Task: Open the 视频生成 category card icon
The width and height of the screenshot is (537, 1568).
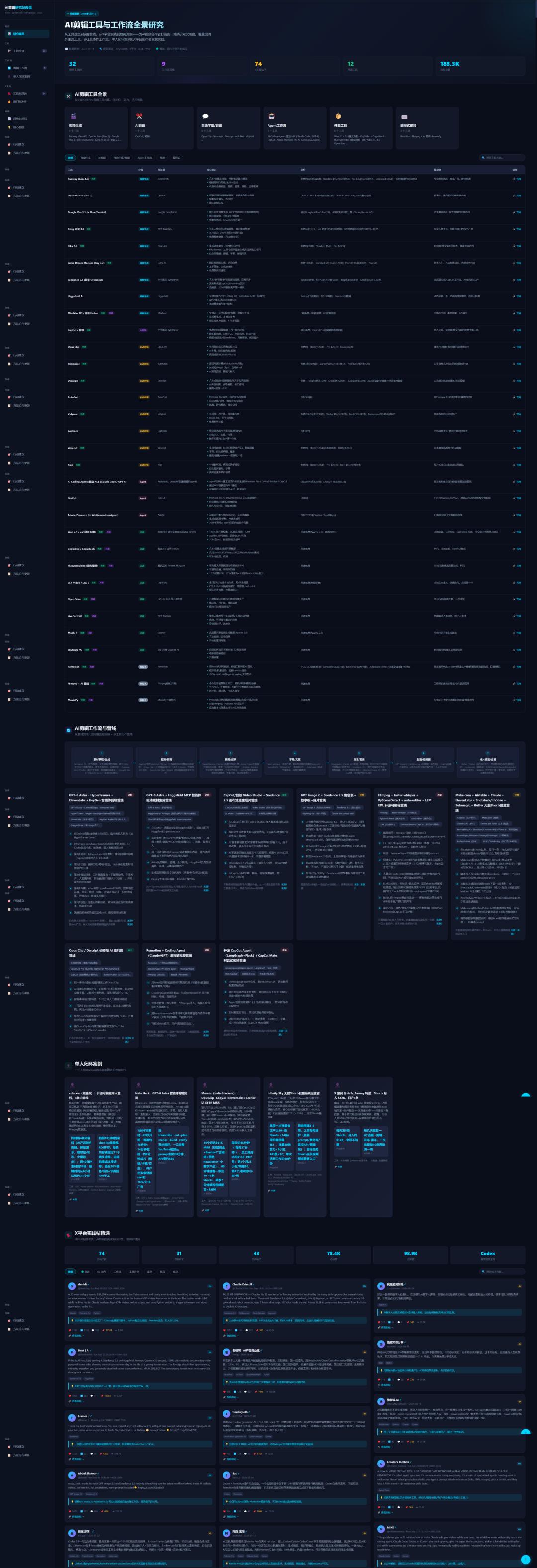Action: pos(73,116)
